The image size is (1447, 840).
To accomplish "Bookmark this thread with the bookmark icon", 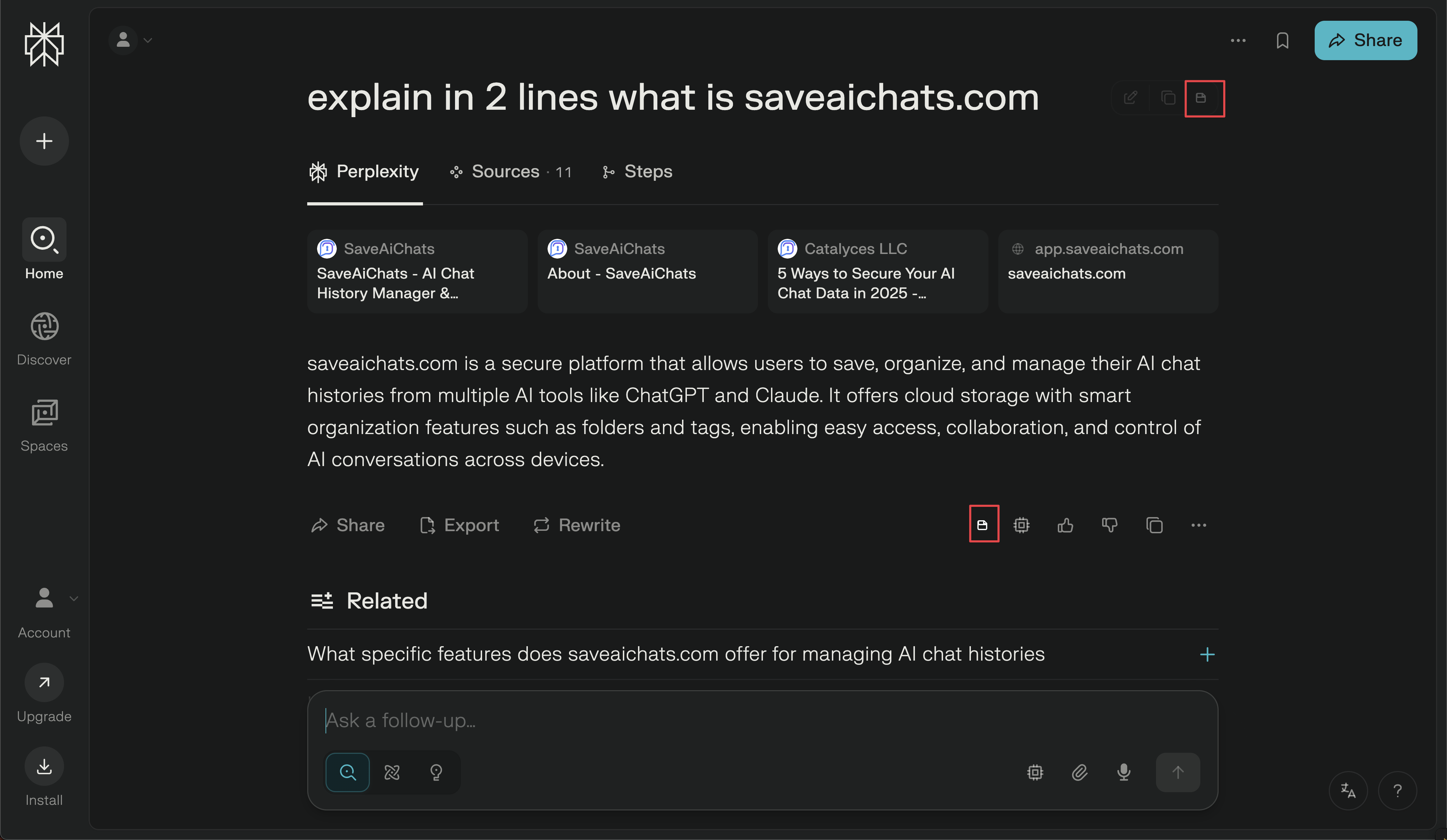I will point(1282,41).
